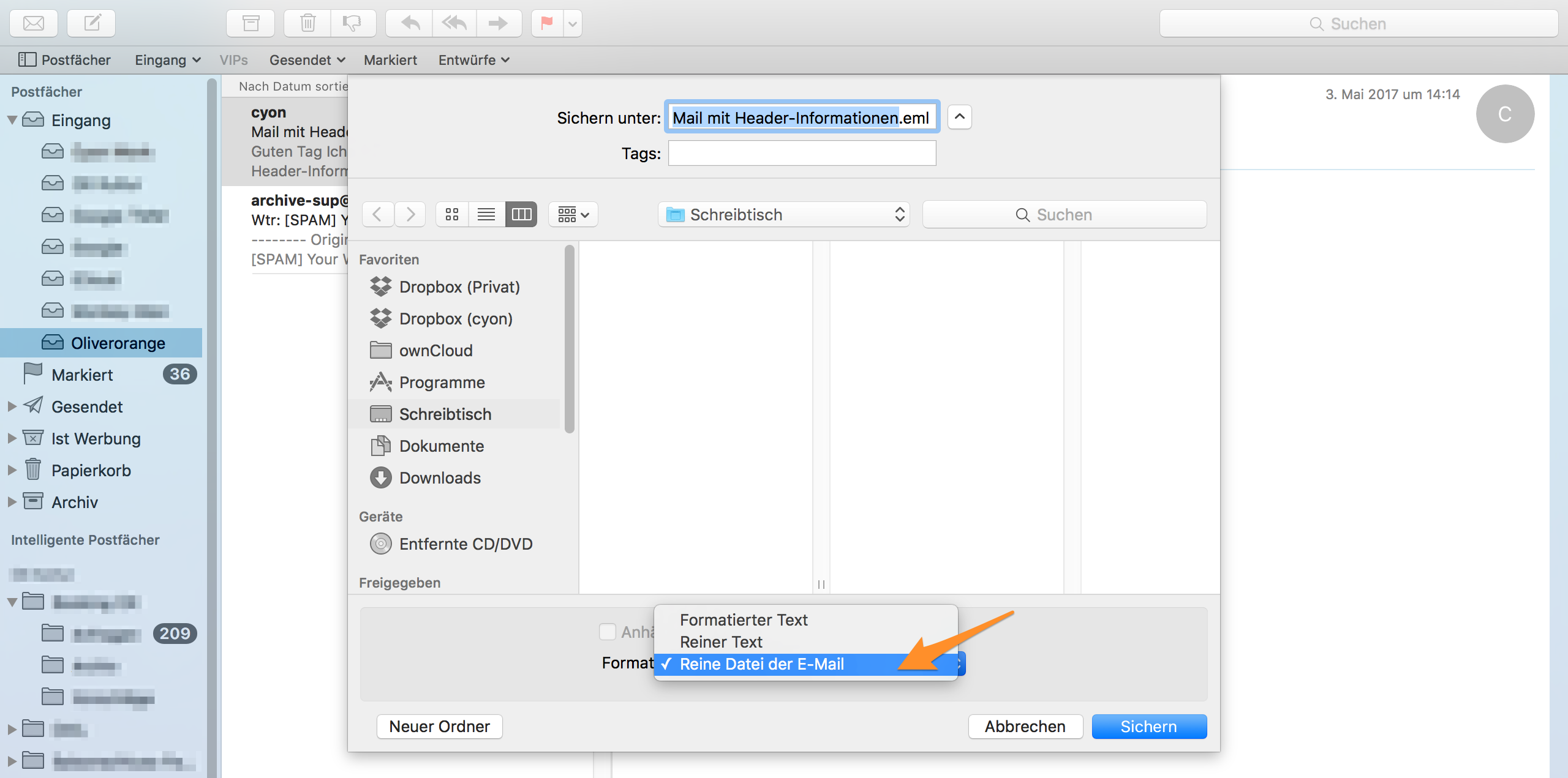Image resolution: width=1568 pixels, height=778 pixels.
Task: Click the archive message toolbar icon
Action: (251, 23)
